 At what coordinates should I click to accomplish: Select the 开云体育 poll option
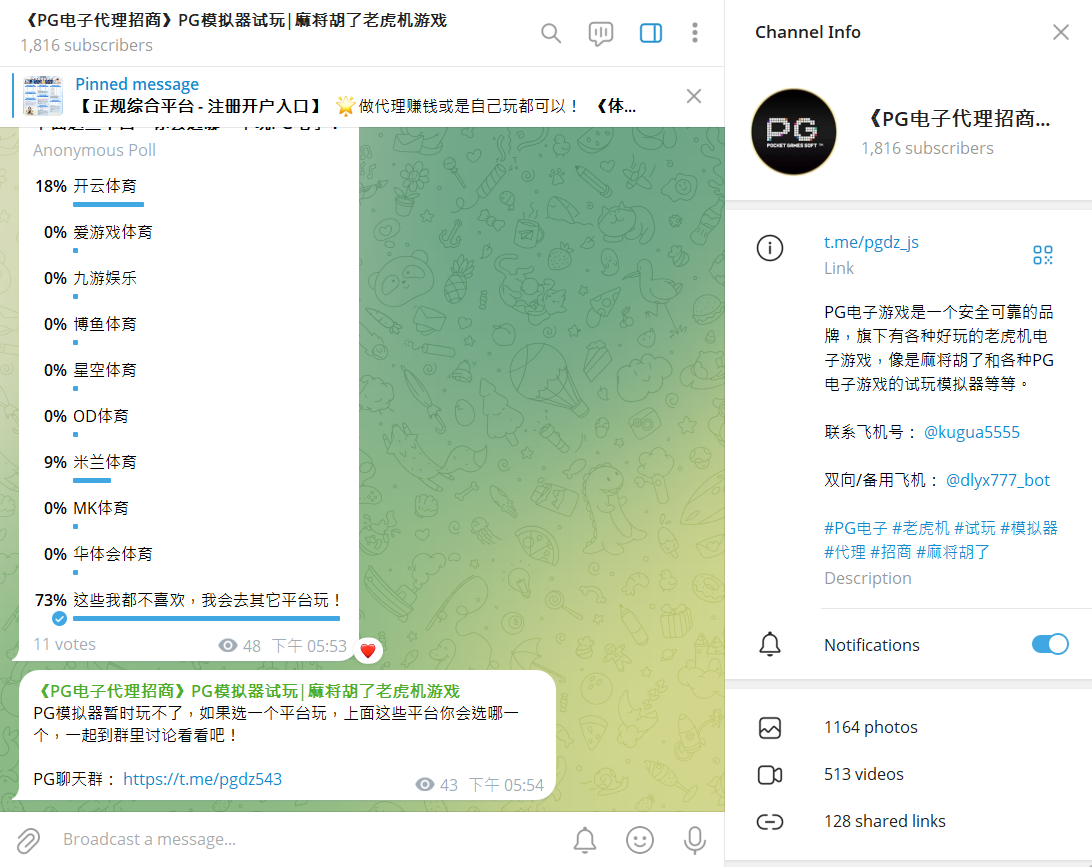[189, 191]
